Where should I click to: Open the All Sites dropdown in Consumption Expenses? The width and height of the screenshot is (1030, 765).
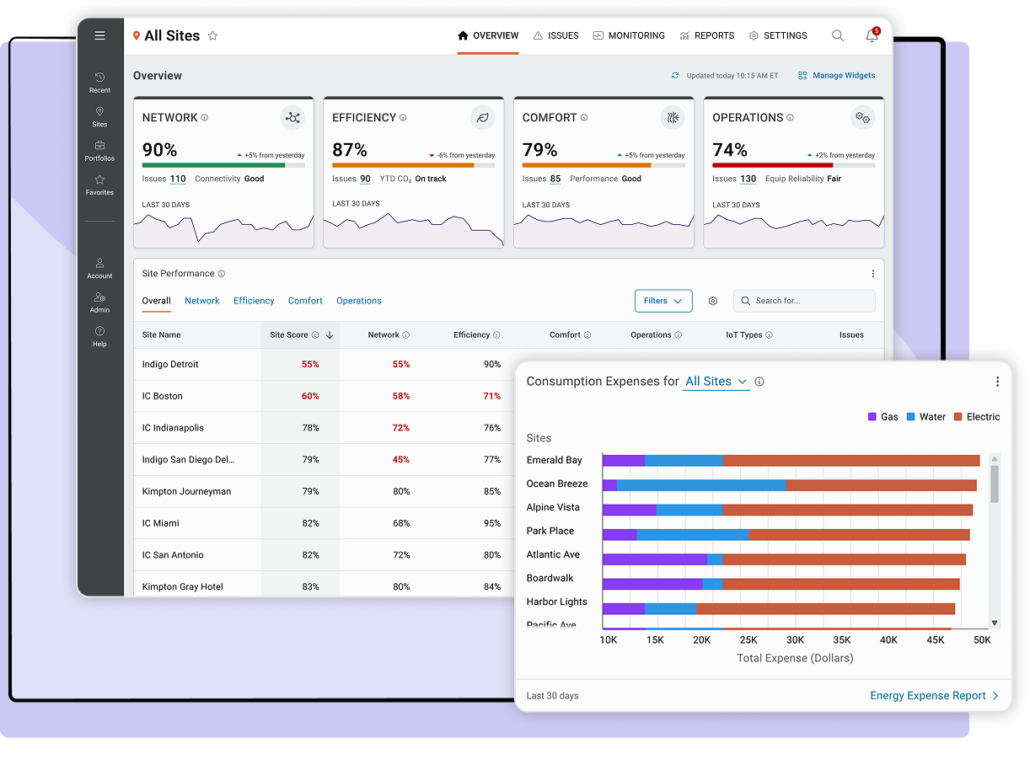pyautogui.click(x=716, y=382)
